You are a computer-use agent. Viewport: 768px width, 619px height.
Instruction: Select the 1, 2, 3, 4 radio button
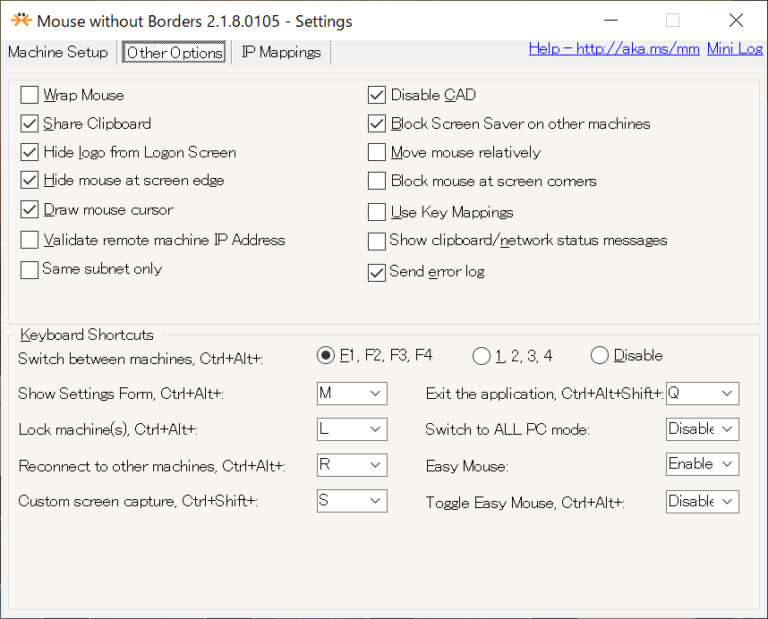tap(482, 356)
